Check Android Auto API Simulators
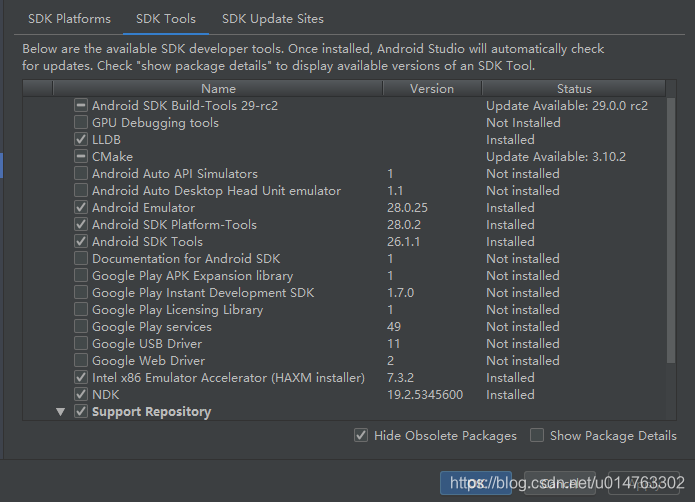 click(x=81, y=173)
